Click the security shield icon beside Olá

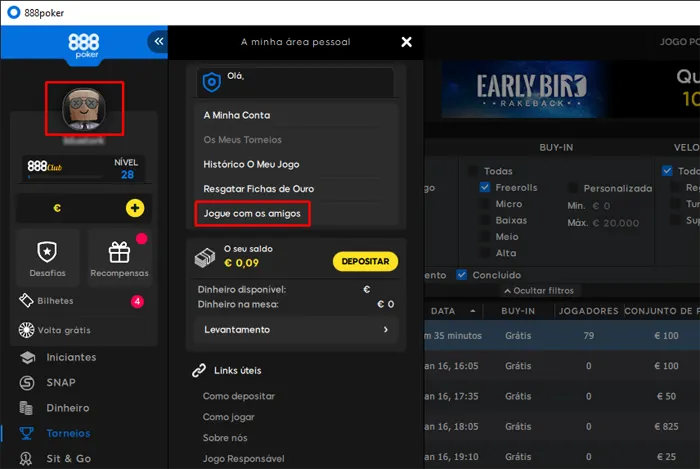212,82
